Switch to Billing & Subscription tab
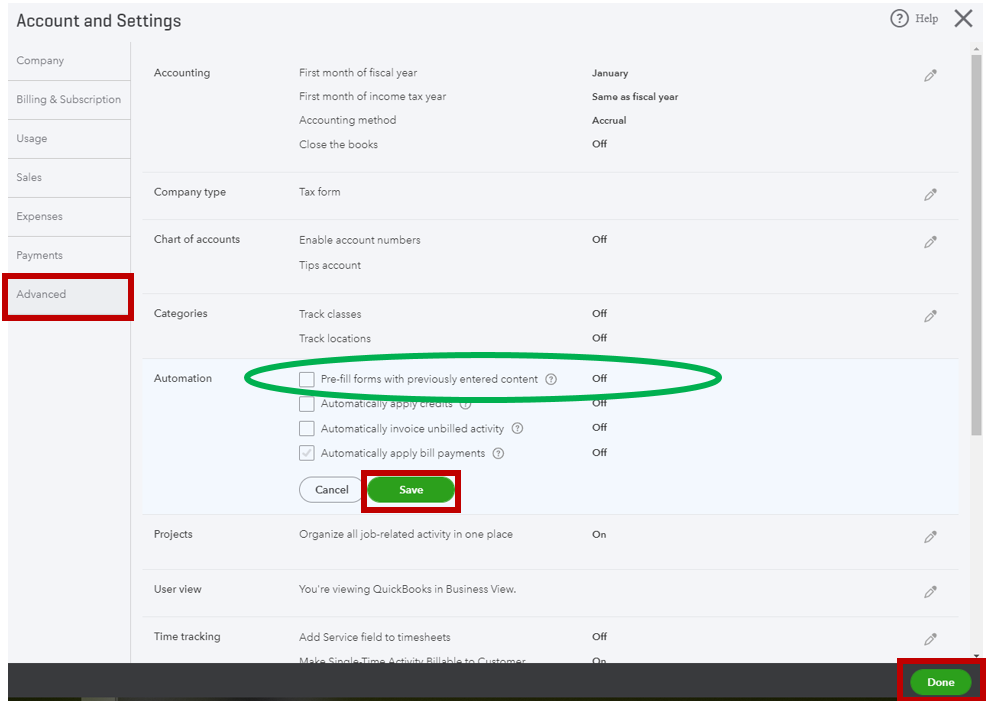Screen dimensions: 990x701 point(68,100)
